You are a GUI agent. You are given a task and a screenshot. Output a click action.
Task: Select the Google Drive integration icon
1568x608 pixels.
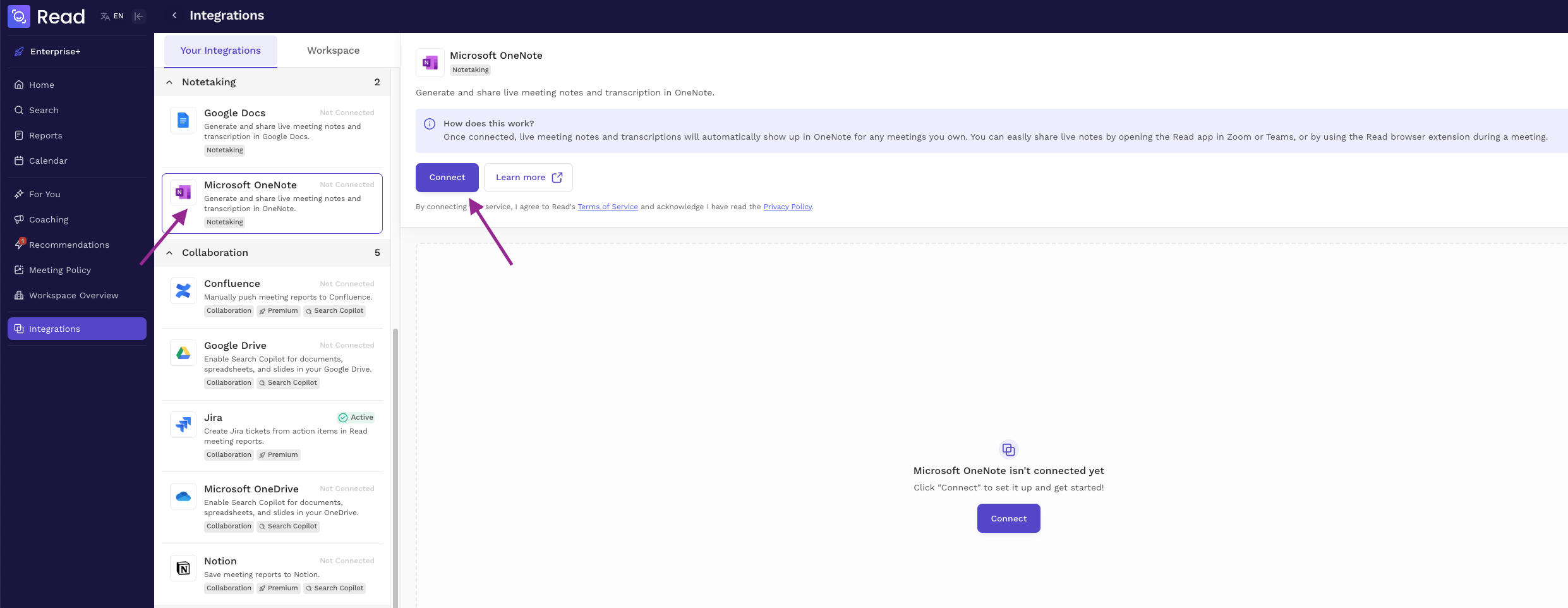click(183, 353)
